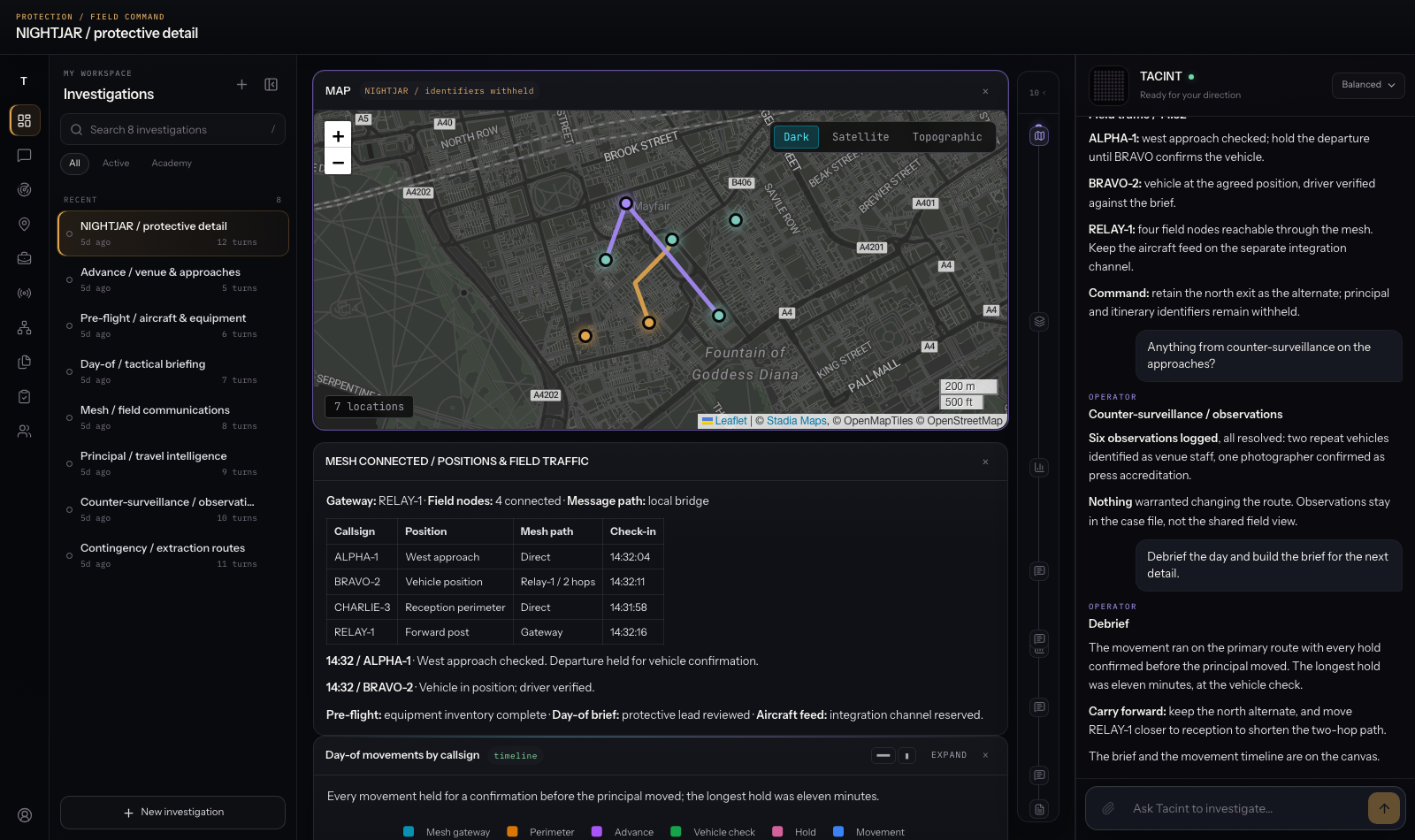
Task: Select vertical layout toggle on timeline card
Action: point(906,755)
